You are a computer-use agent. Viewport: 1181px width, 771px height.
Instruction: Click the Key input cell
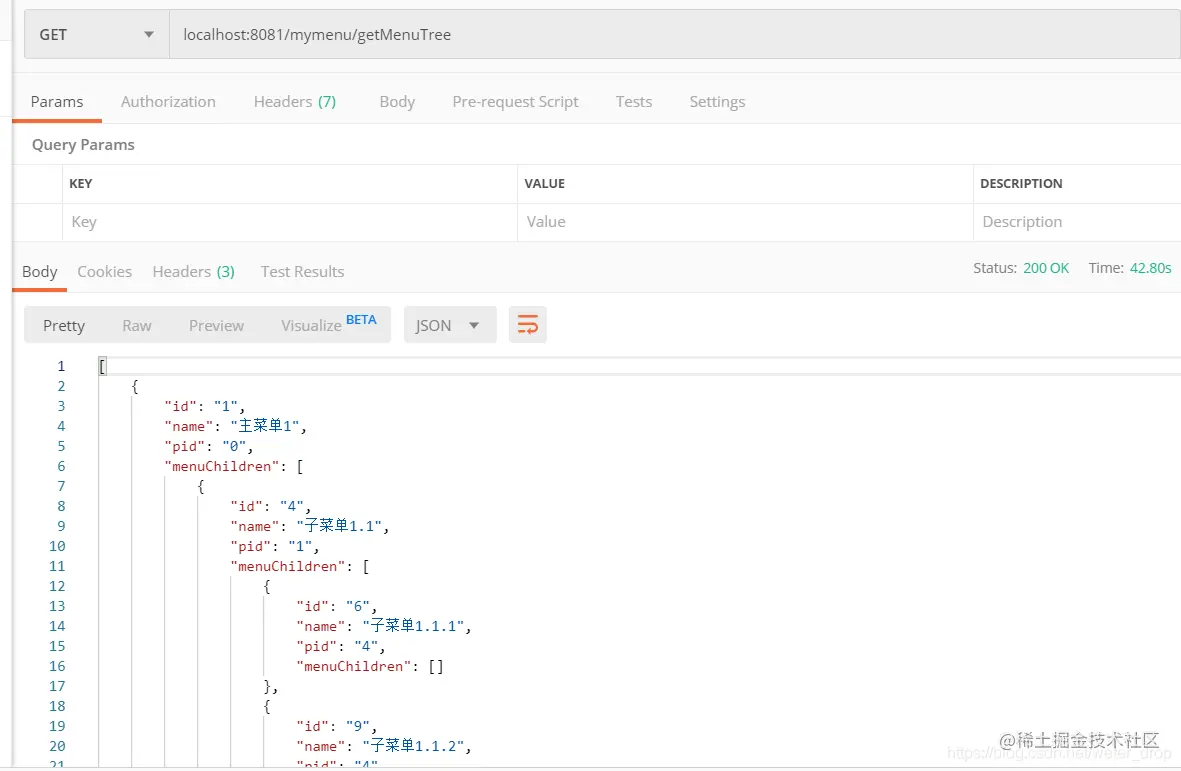coord(290,222)
